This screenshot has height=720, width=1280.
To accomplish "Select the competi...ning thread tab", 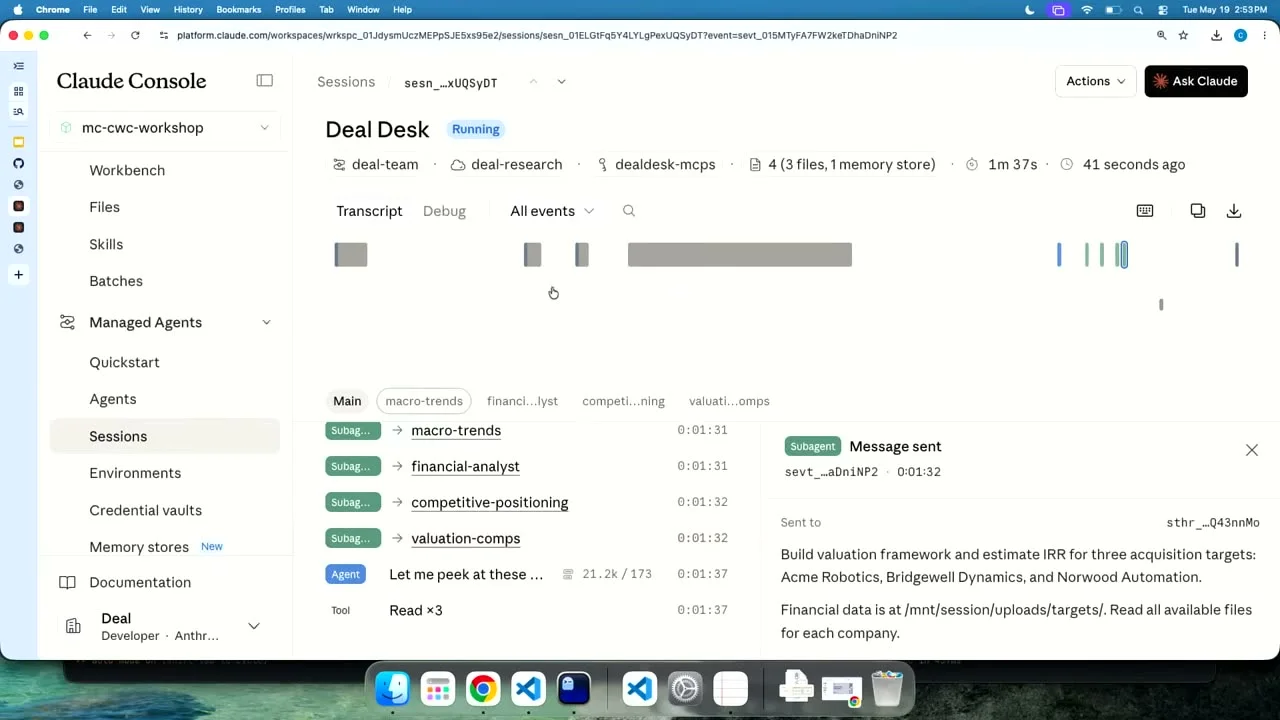I will (623, 401).
